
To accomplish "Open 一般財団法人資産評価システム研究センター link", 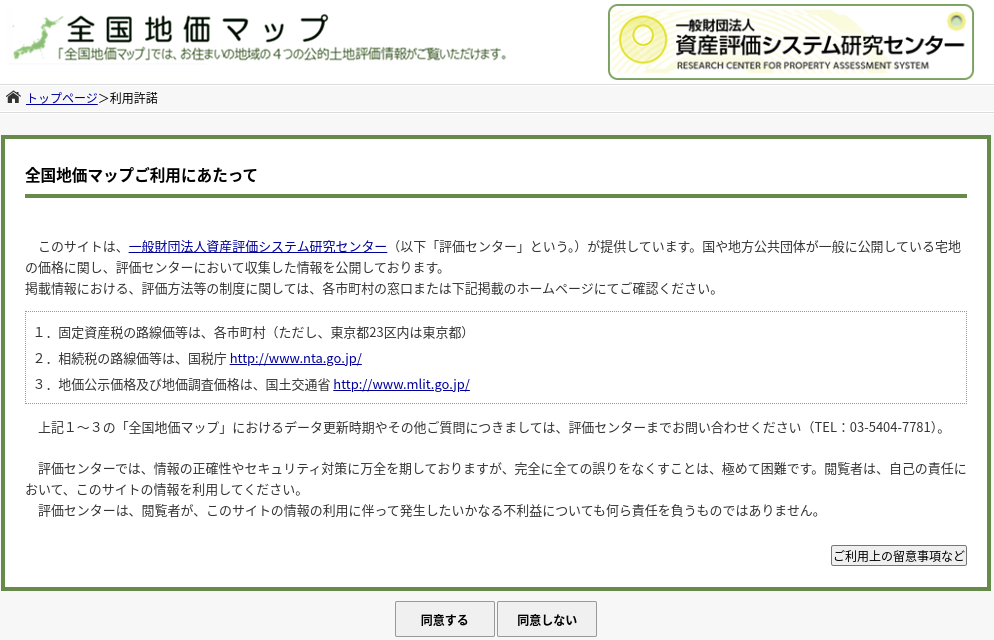I will pyautogui.click(x=257, y=246).
